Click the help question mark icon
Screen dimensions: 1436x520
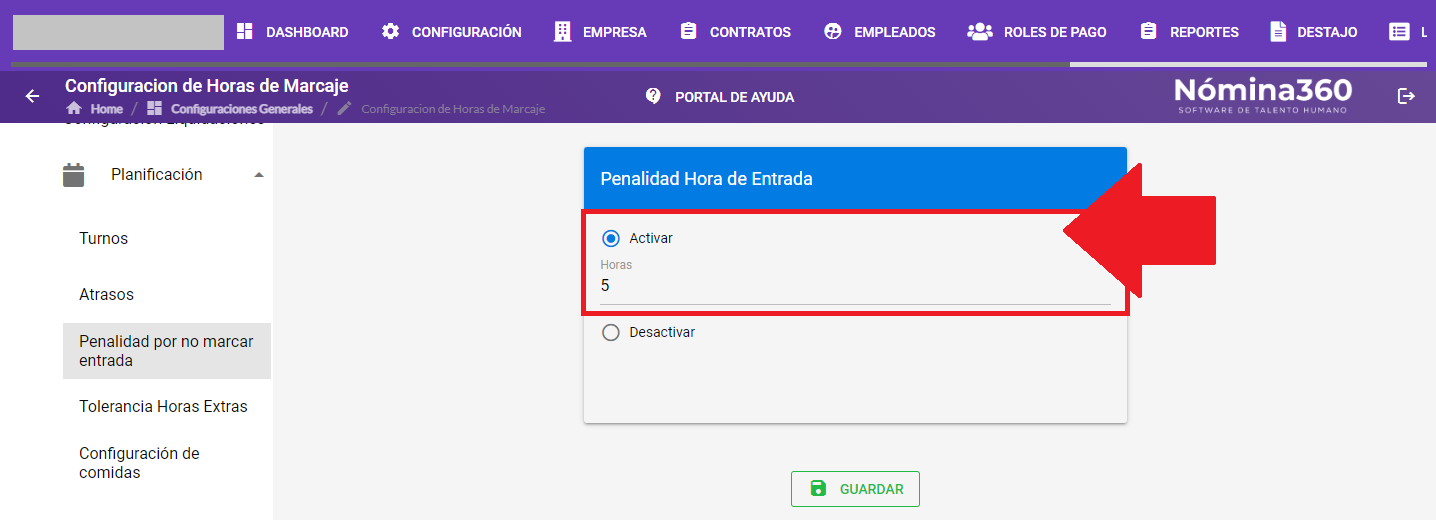point(653,96)
